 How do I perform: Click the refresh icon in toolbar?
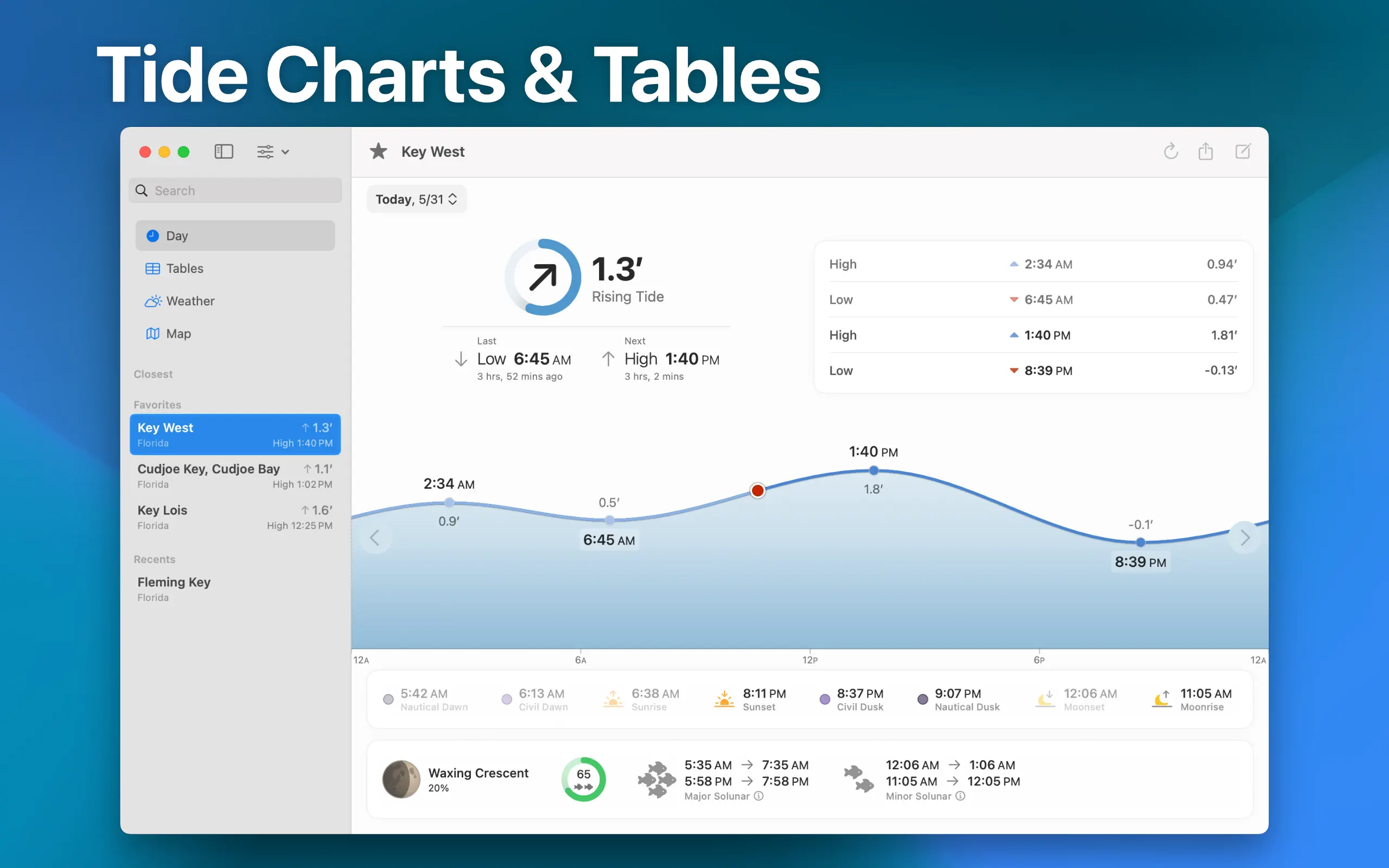pos(1170,151)
